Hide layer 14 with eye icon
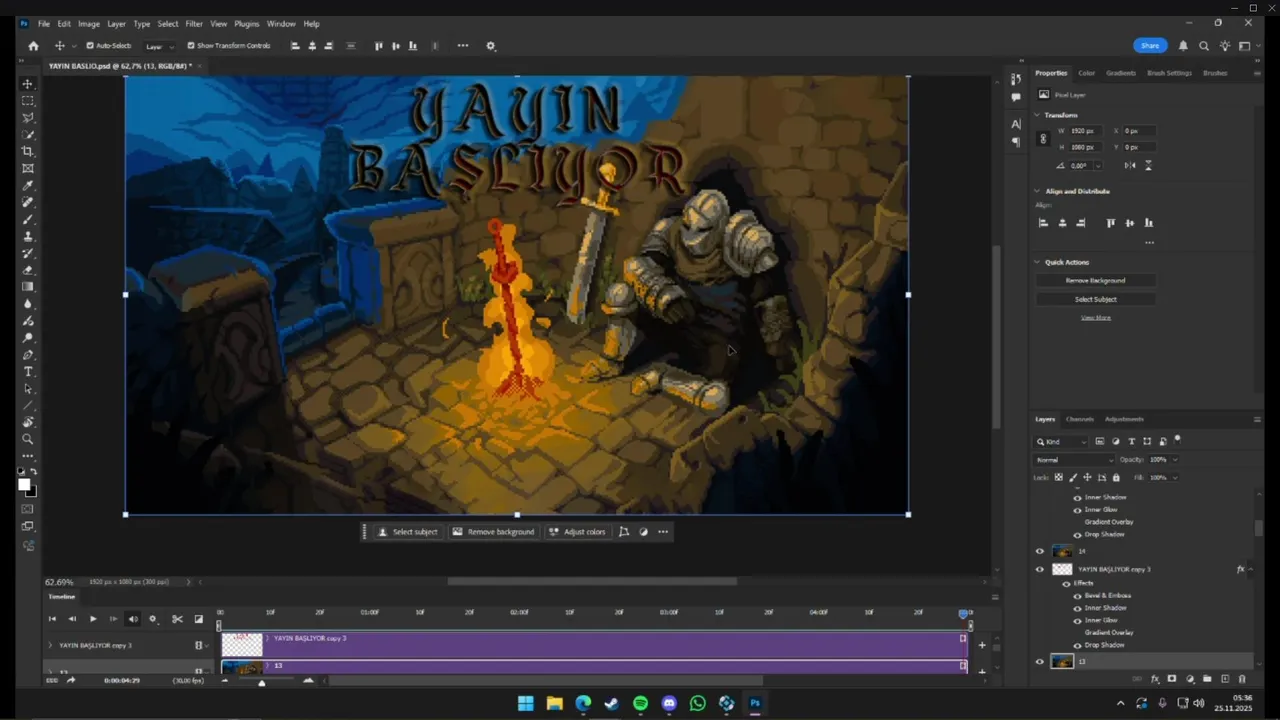1280x720 pixels. coord(1039,551)
